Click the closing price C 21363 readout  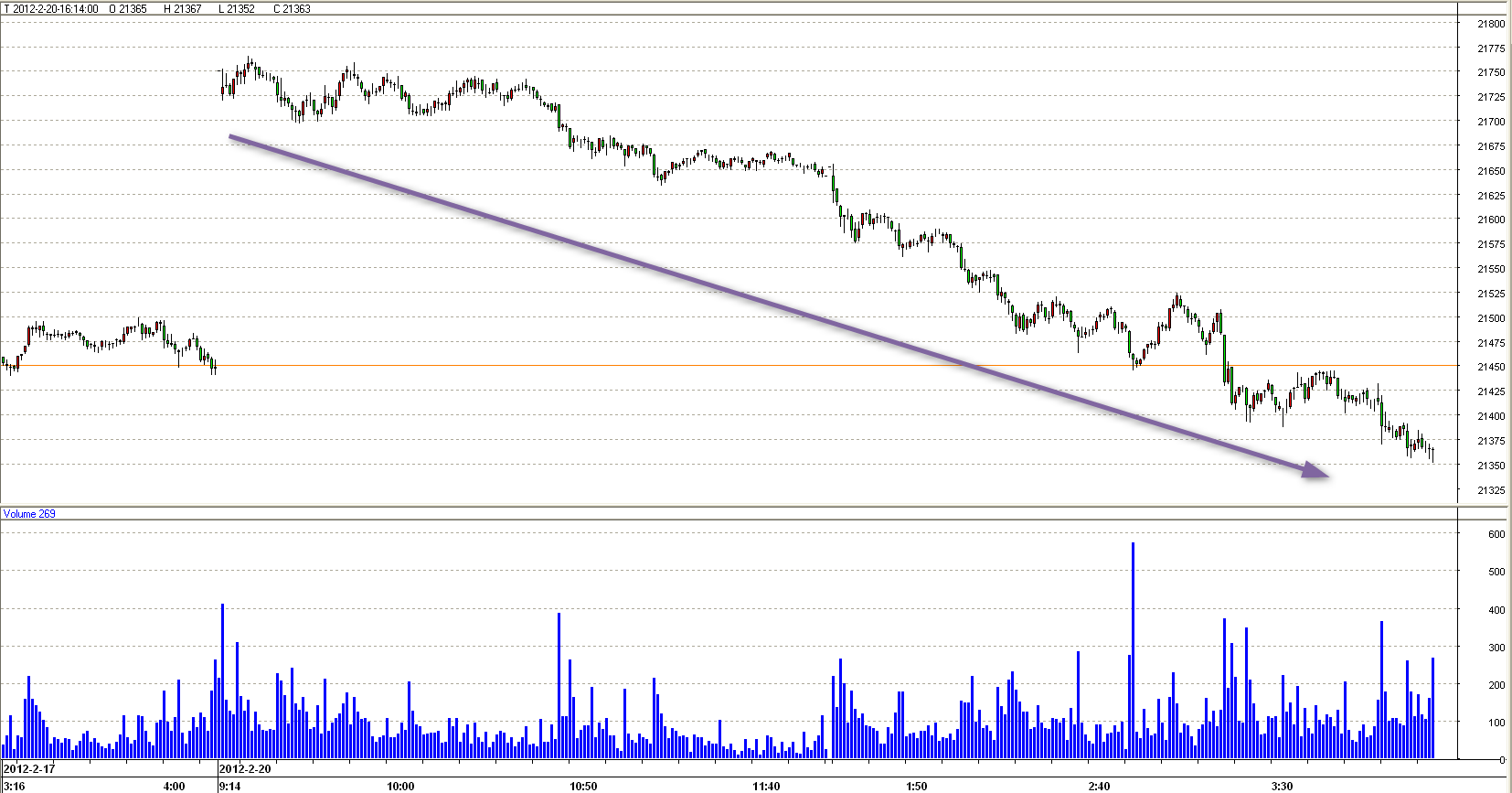pyautogui.click(x=293, y=9)
